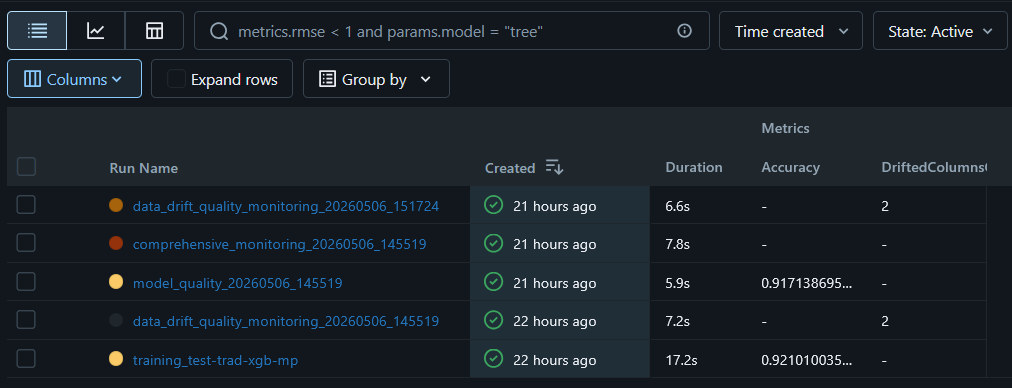Click the Run Name column header
1012x388 pixels.
[143, 168]
